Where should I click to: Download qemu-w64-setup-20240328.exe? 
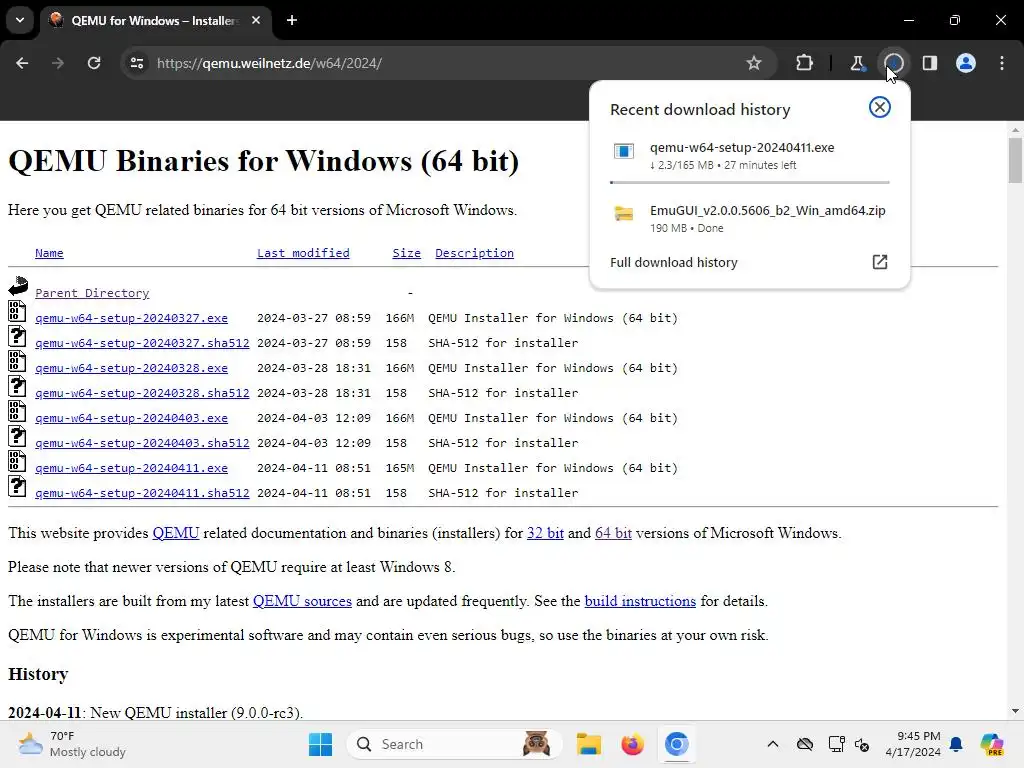point(131,368)
